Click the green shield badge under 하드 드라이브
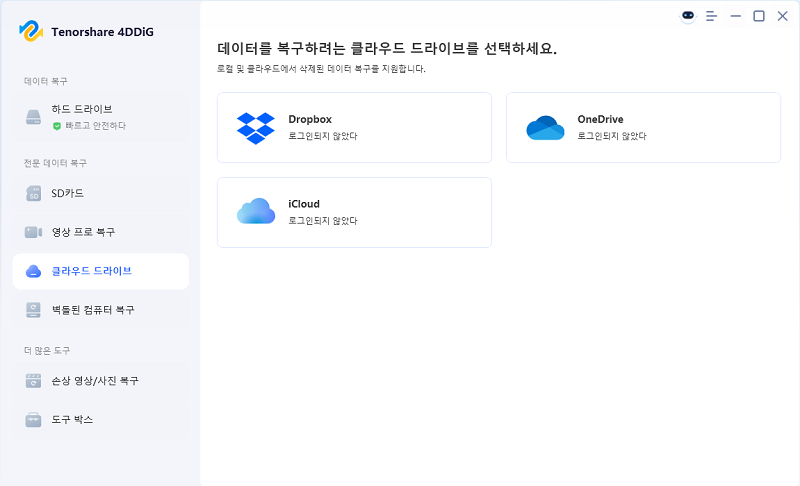The height and width of the screenshot is (486, 800). [57, 126]
